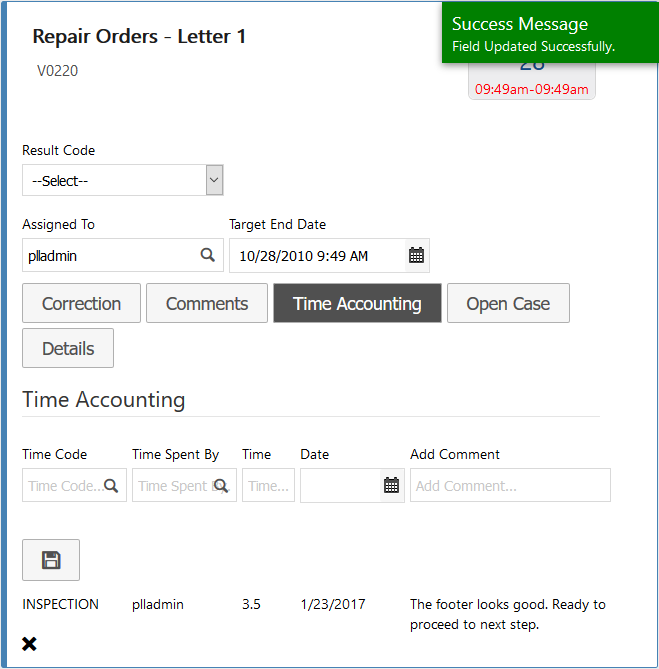Click the Time Spent By search icon
The height and width of the screenshot is (669, 659).
[x=221, y=485]
